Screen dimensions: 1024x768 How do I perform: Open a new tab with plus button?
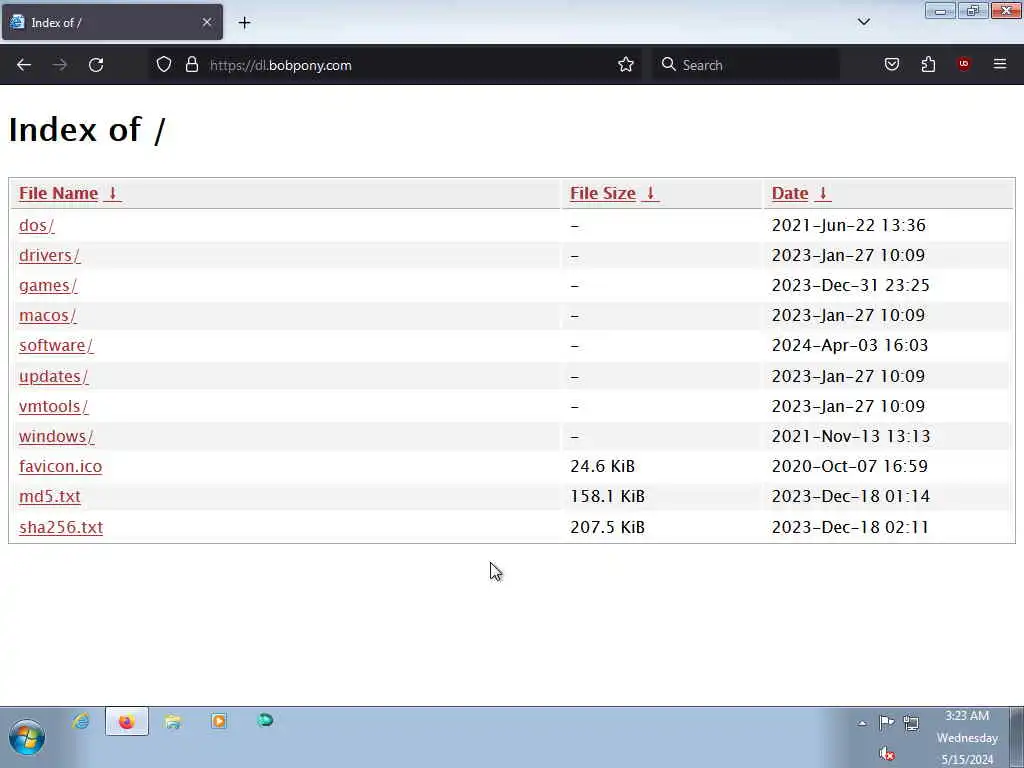(x=244, y=22)
